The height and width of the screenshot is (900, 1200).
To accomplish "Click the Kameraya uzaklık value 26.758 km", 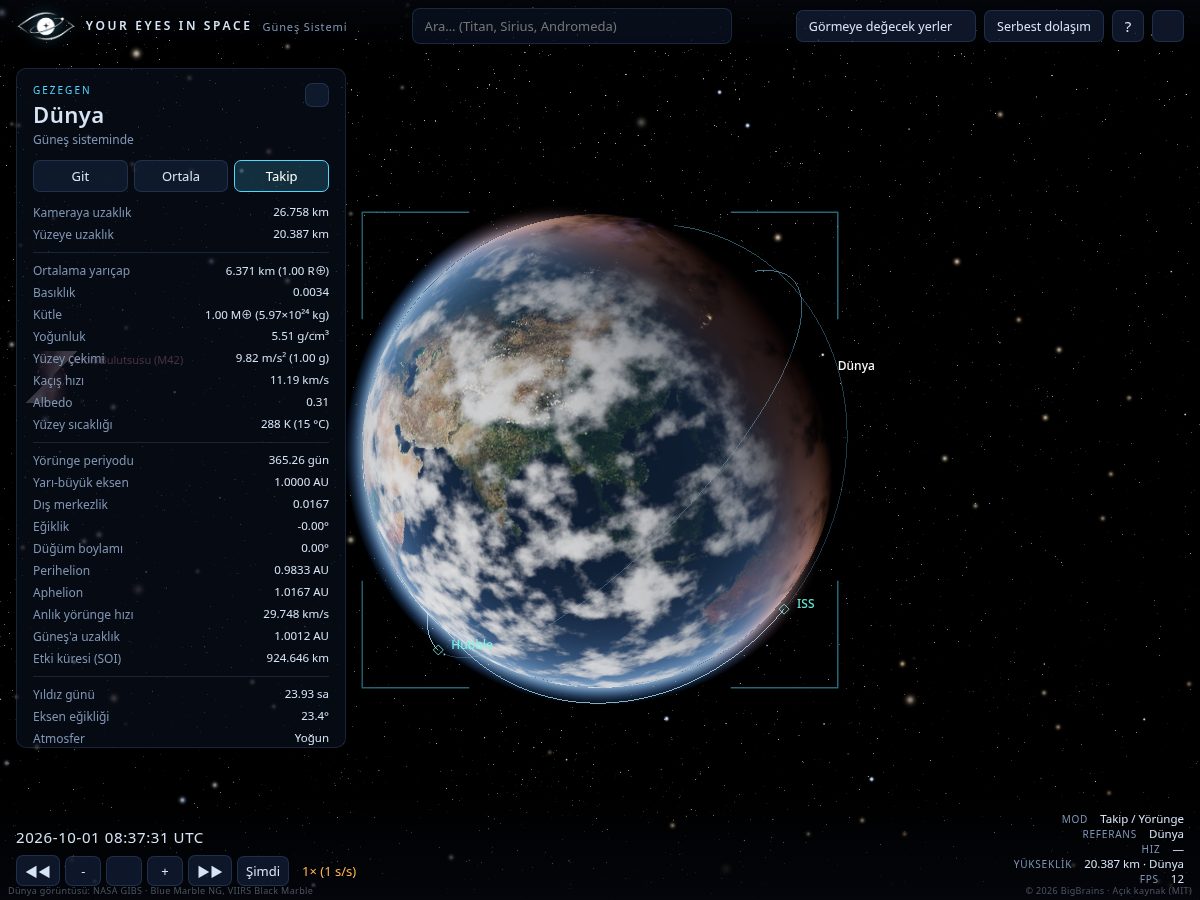I will click(301, 212).
